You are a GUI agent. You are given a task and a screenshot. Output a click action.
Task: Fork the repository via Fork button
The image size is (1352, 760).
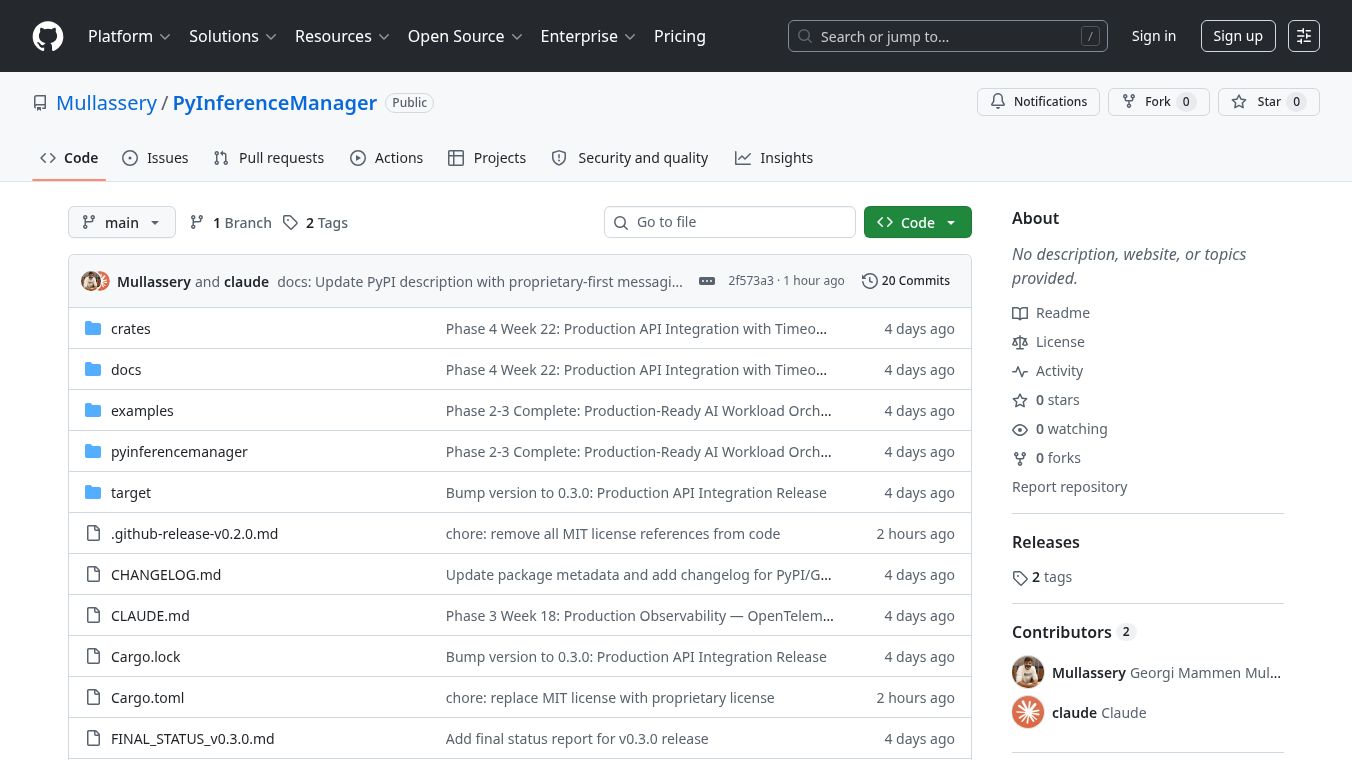1159,102
